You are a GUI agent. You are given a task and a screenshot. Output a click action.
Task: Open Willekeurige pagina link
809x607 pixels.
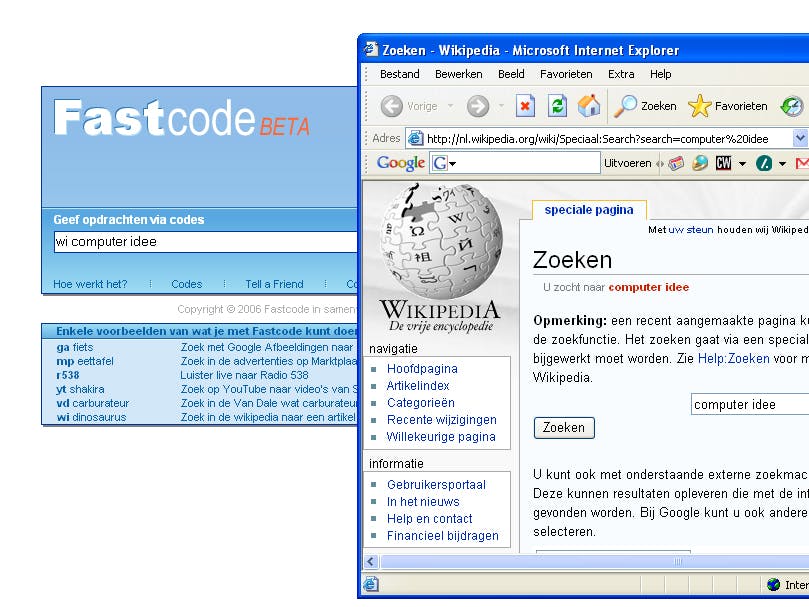[441, 437]
